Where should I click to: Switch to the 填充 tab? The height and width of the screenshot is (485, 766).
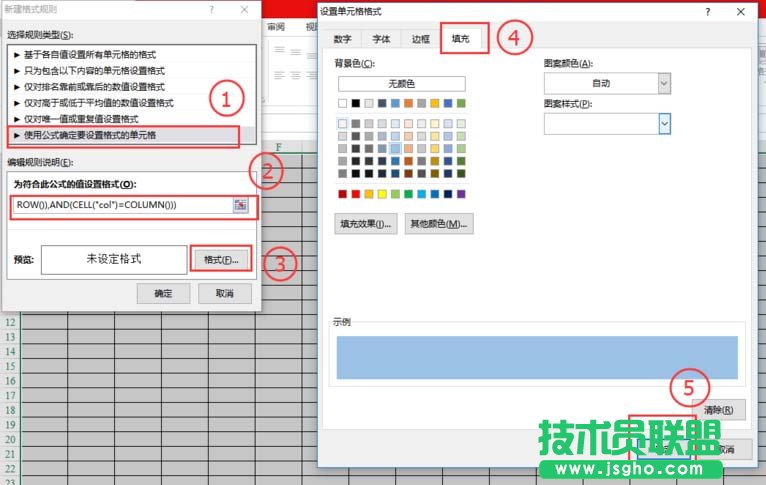point(460,39)
